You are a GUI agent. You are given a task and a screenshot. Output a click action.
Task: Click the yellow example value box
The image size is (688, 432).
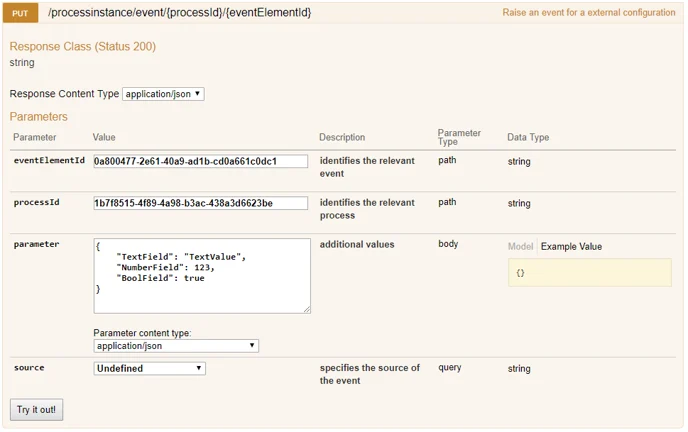pyautogui.click(x=589, y=273)
